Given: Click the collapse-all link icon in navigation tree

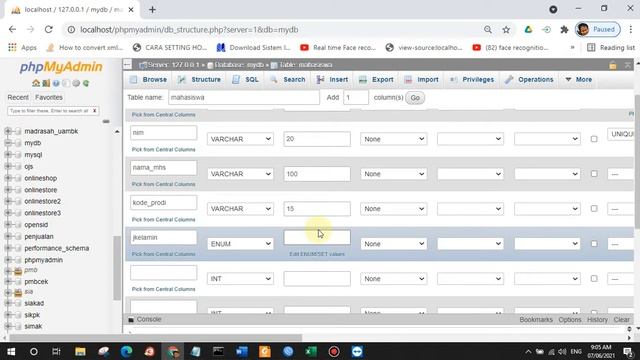Looking at the screenshot, I should [106, 121].
